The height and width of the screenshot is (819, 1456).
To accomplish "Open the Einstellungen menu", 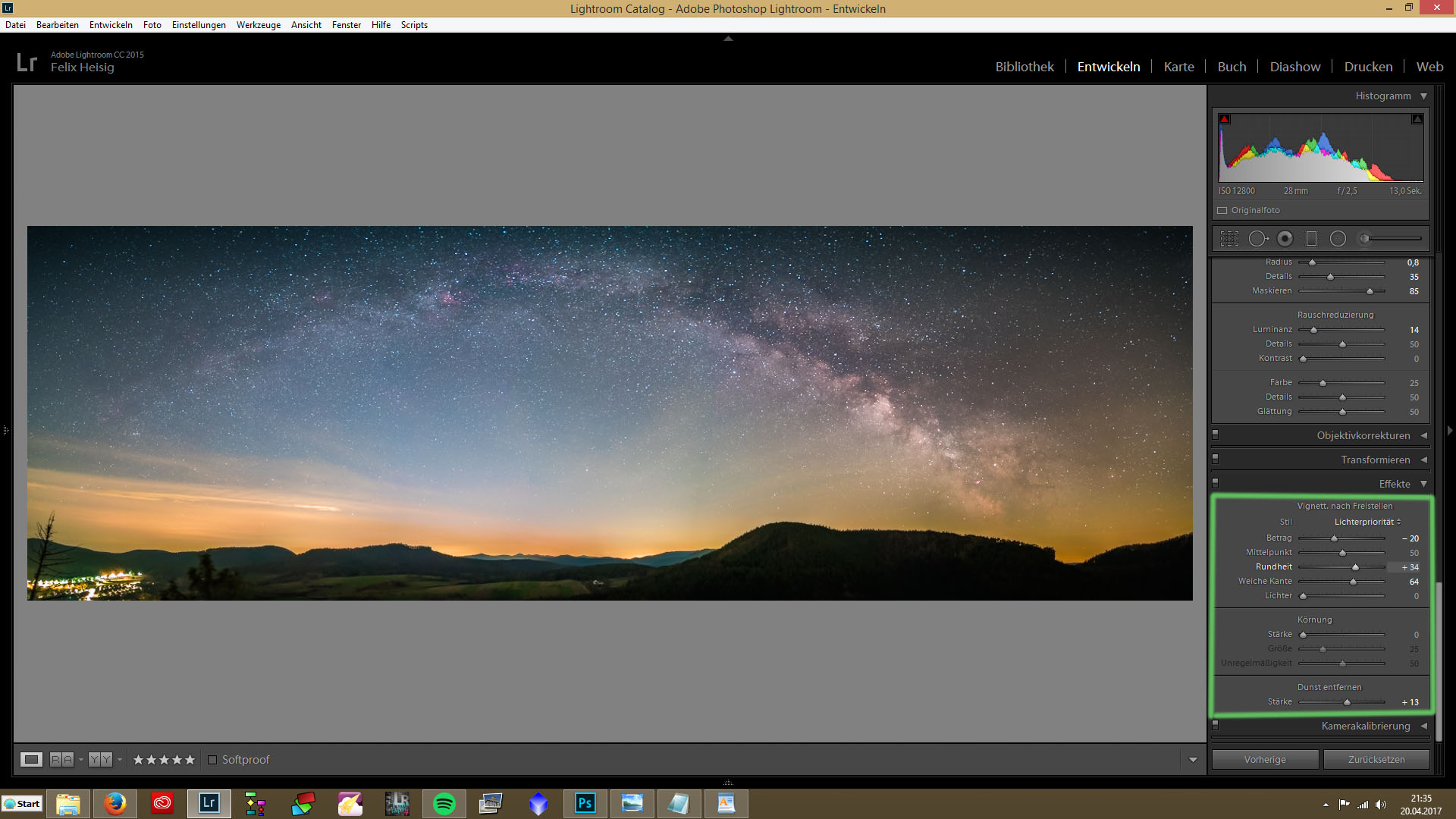I will pyautogui.click(x=199, y=25).
